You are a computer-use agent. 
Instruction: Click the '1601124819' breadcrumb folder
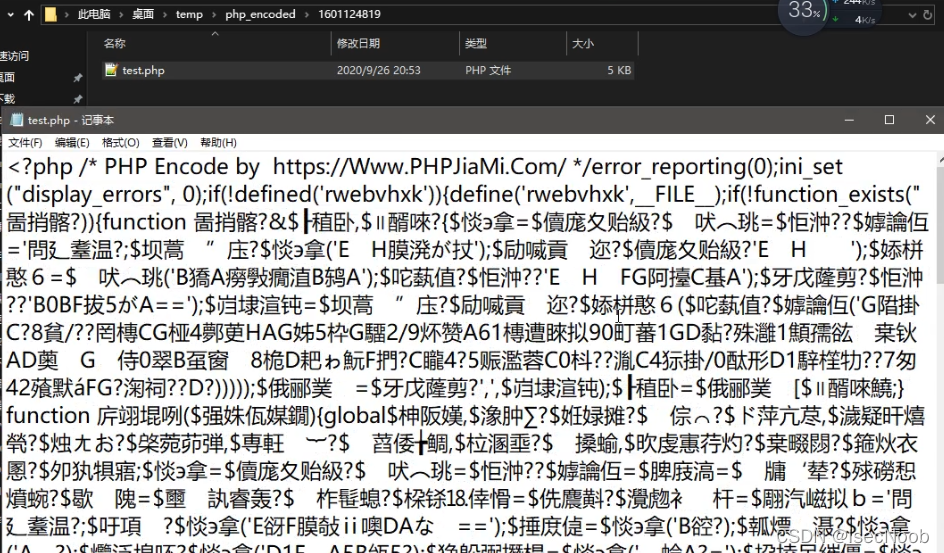tap(349, 14)
